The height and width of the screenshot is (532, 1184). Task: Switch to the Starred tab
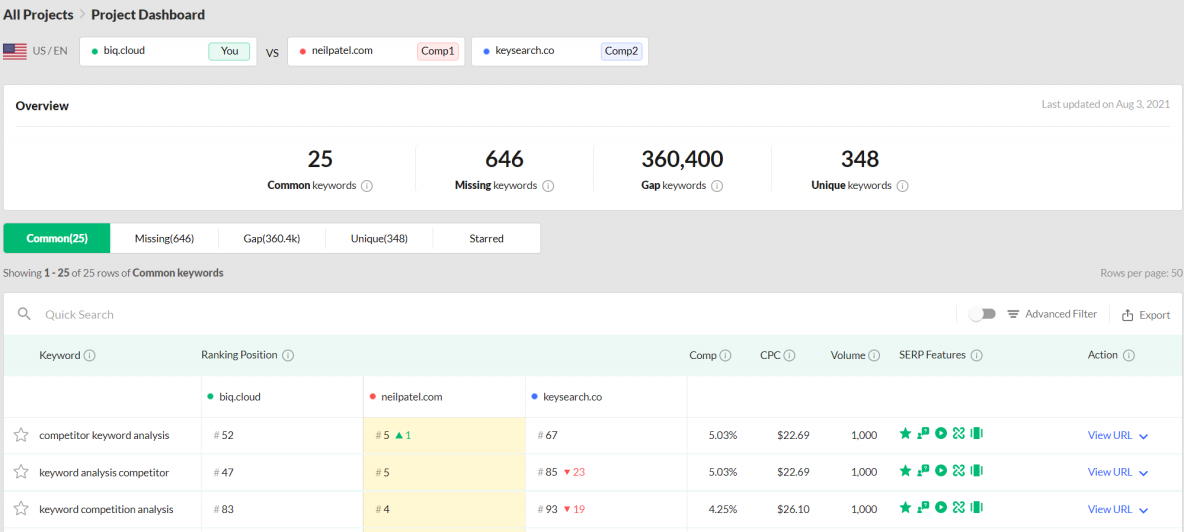coord(486,238)
